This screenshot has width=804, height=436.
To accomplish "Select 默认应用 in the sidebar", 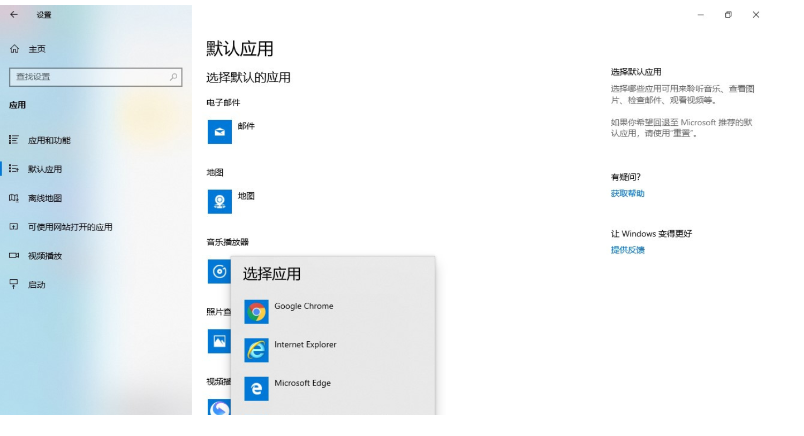I will (45, 169).
